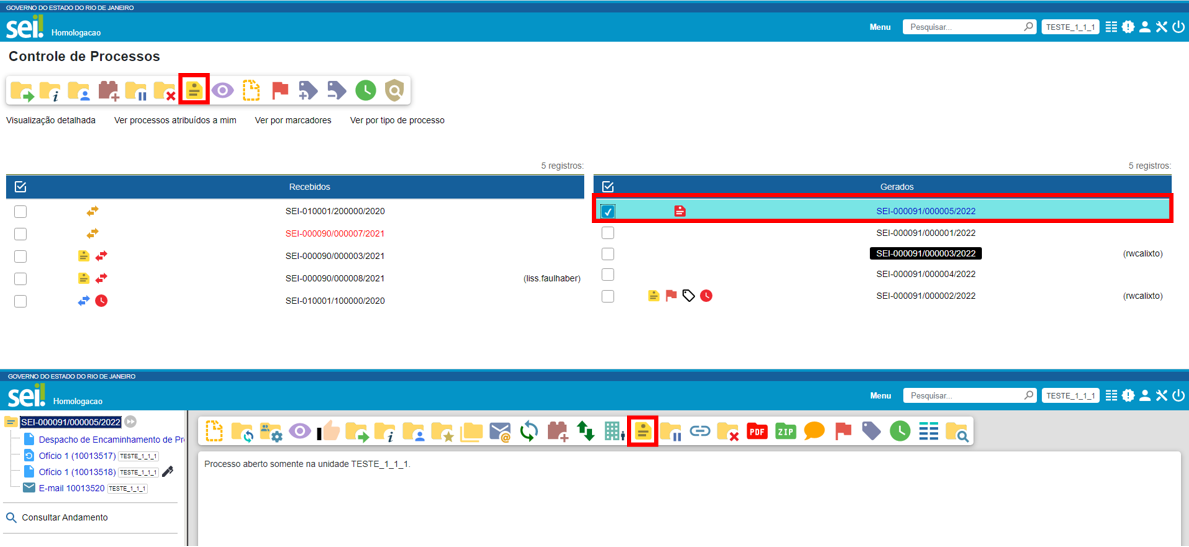Click the green ZIP export icon
This screenshot has width=1189, height=547.
tap(786, 432)
